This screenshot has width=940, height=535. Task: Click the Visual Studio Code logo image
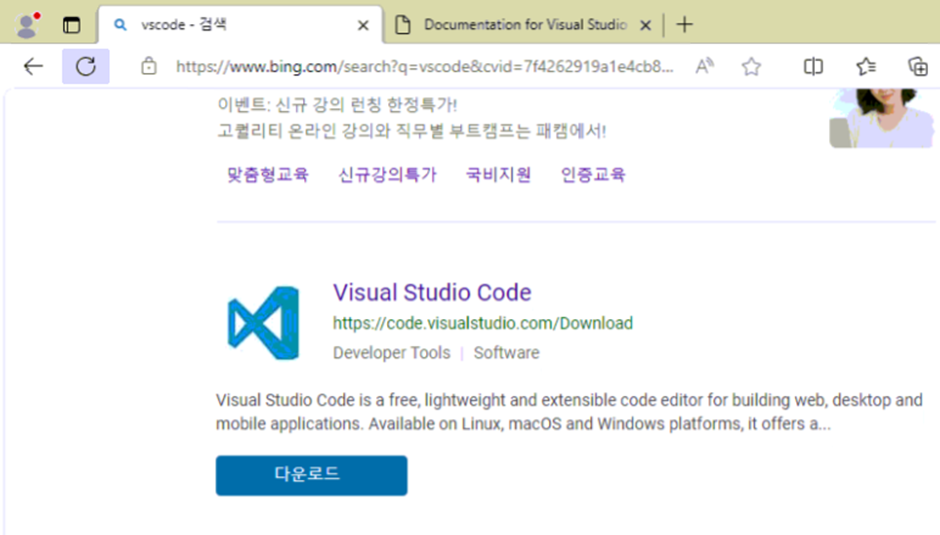coord(263,323)
